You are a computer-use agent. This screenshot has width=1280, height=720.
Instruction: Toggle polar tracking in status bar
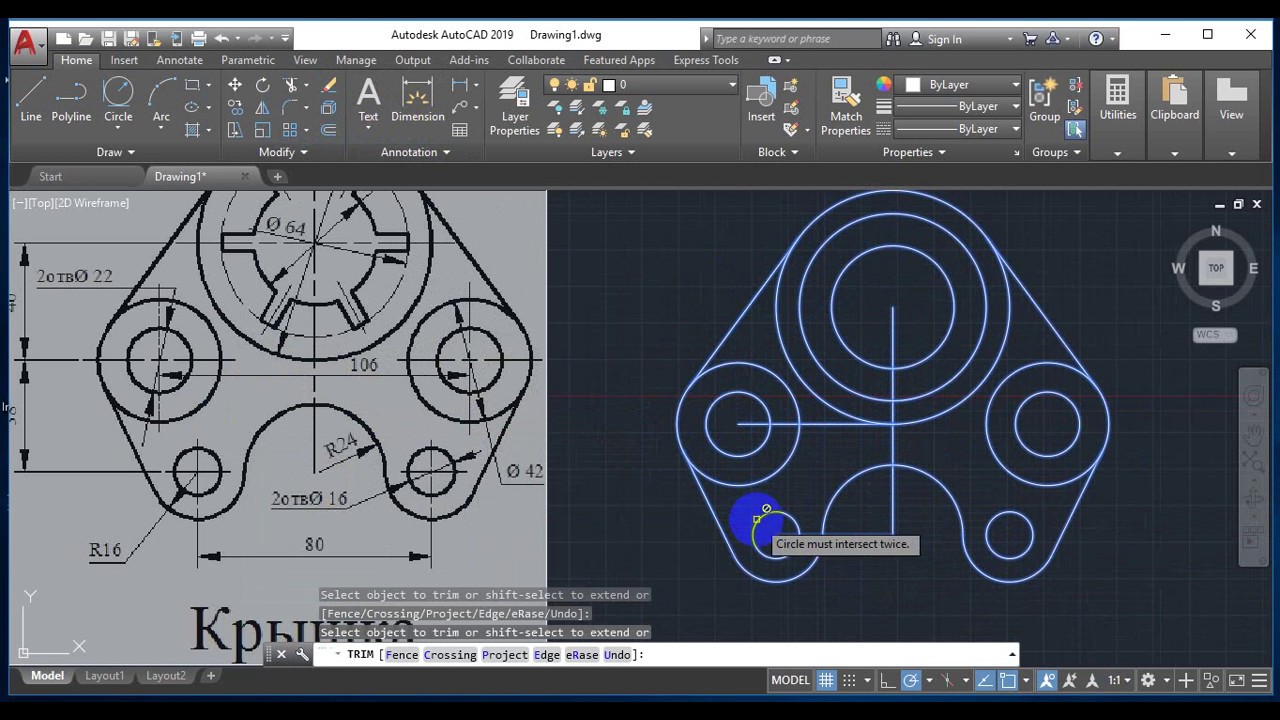911,680
